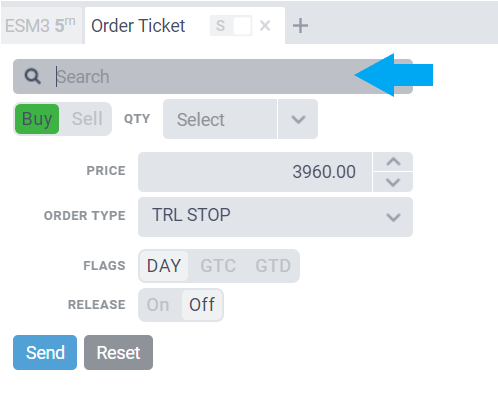The width and height of the screenshot is (498, 398).
Task: Toggle the S switch on Order Ticket tab
Action: point(231,26)
